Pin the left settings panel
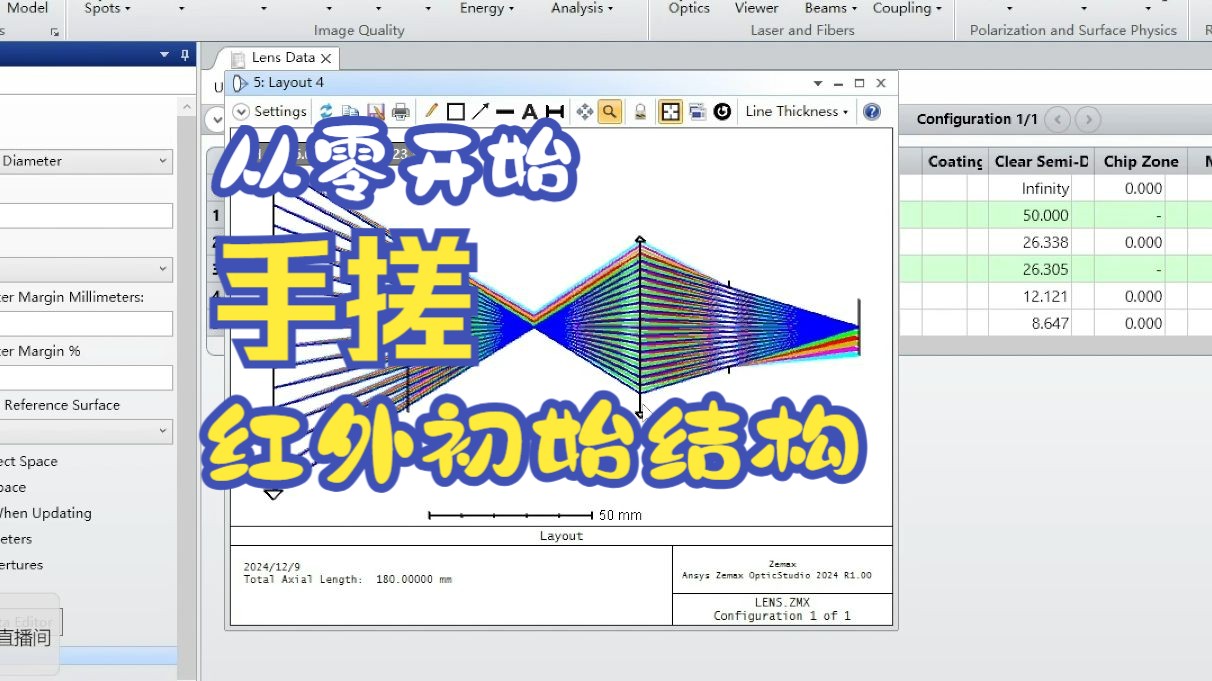 [185, 56]
